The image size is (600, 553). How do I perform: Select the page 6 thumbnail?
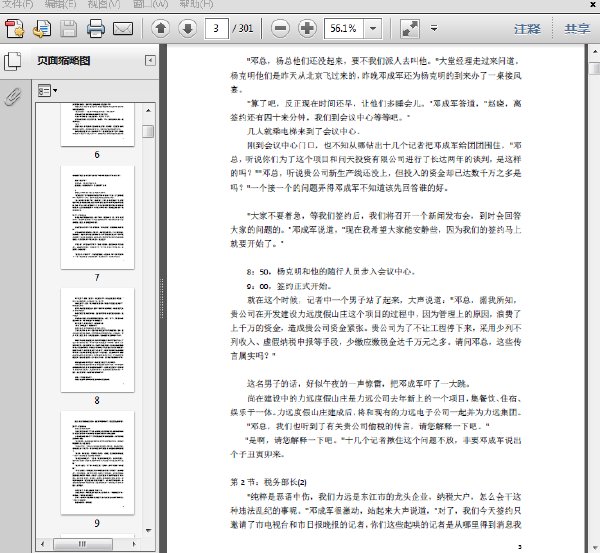(x=97, y=124)
